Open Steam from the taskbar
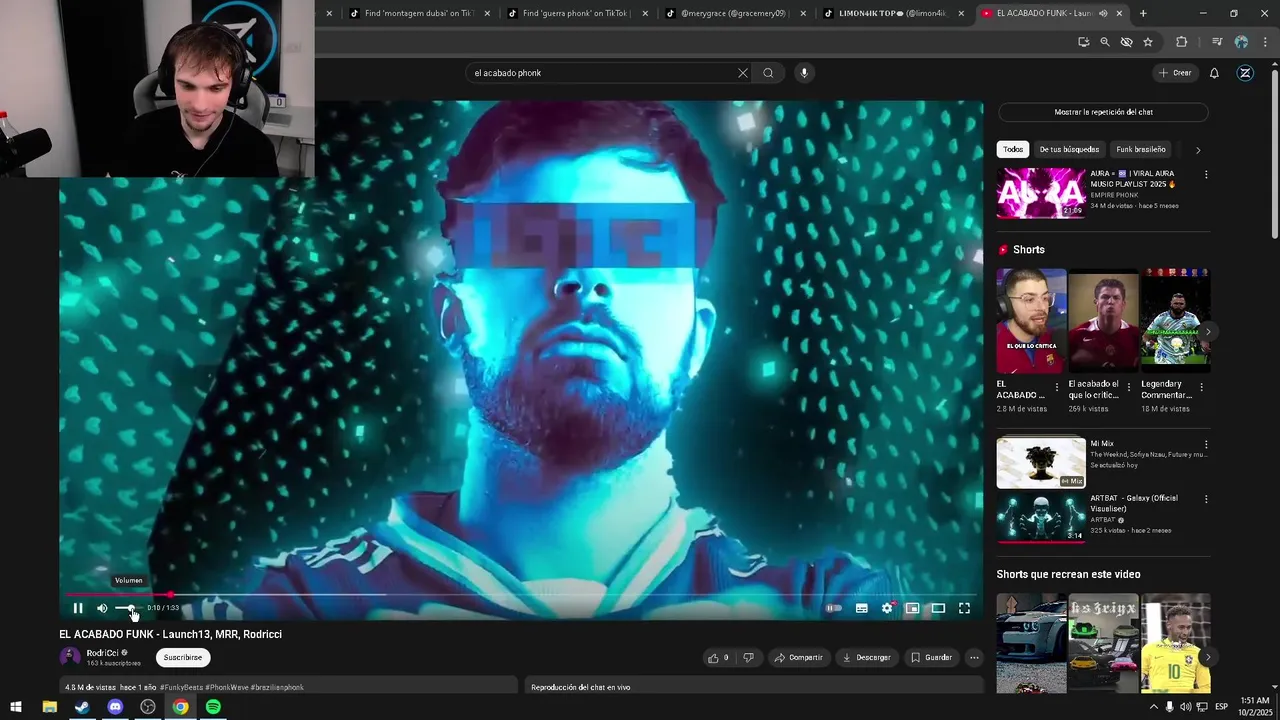This screenshot has width=1280, height=720. point(82,707)
